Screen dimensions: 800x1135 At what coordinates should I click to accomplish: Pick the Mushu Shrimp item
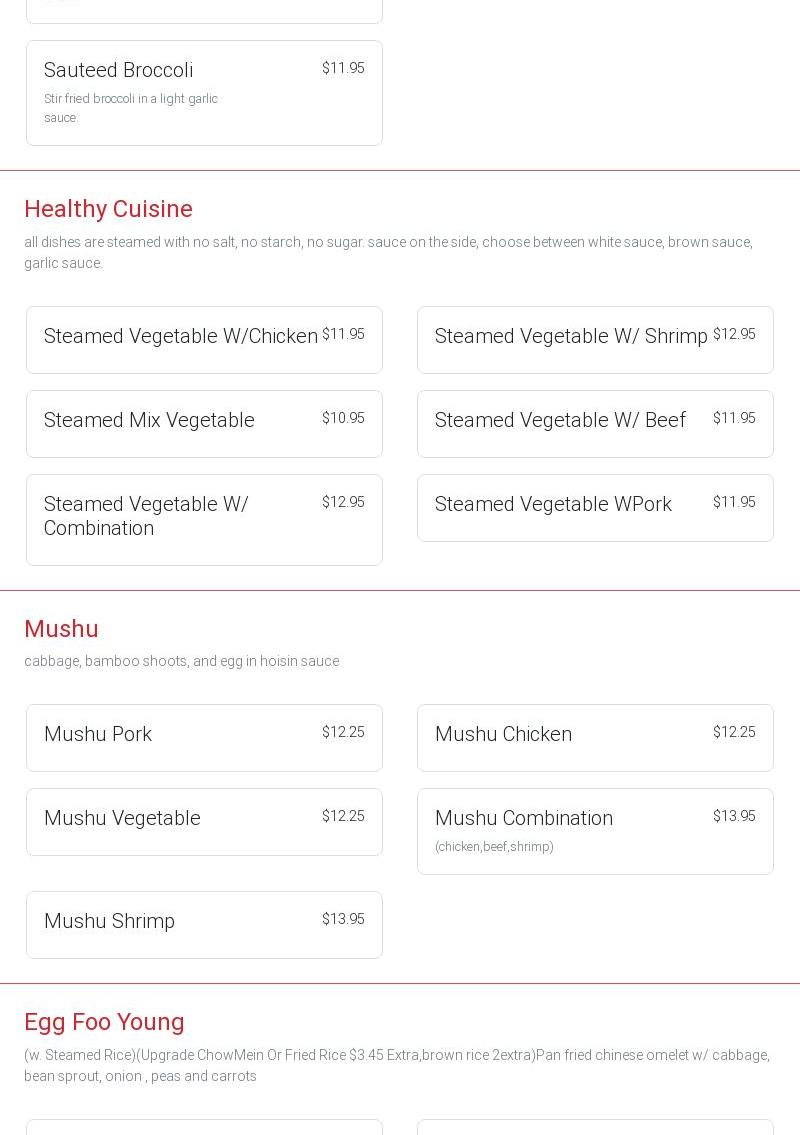(x=204, y=925)
